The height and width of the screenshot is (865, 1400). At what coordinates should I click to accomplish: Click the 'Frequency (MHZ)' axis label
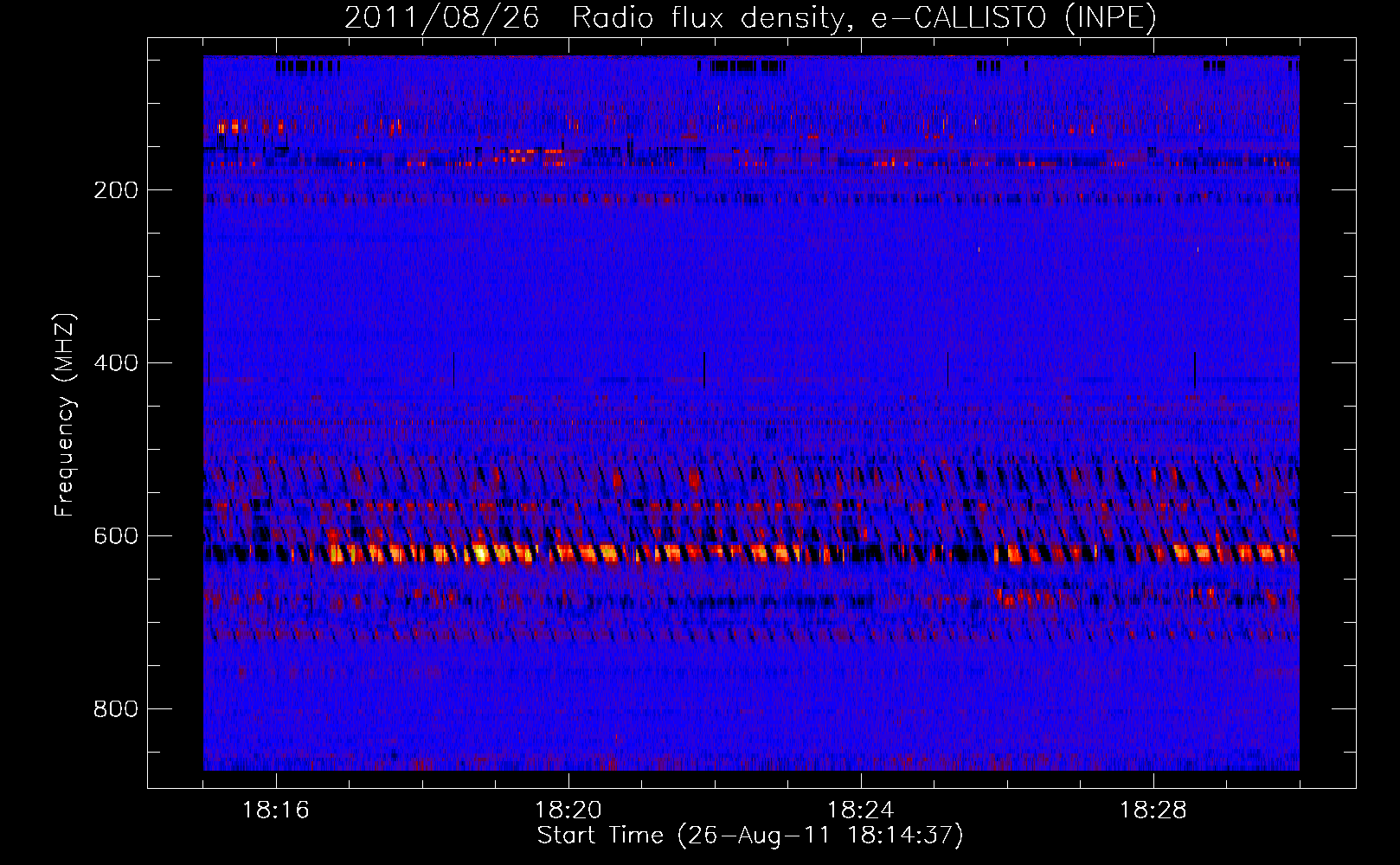point(65,414)
